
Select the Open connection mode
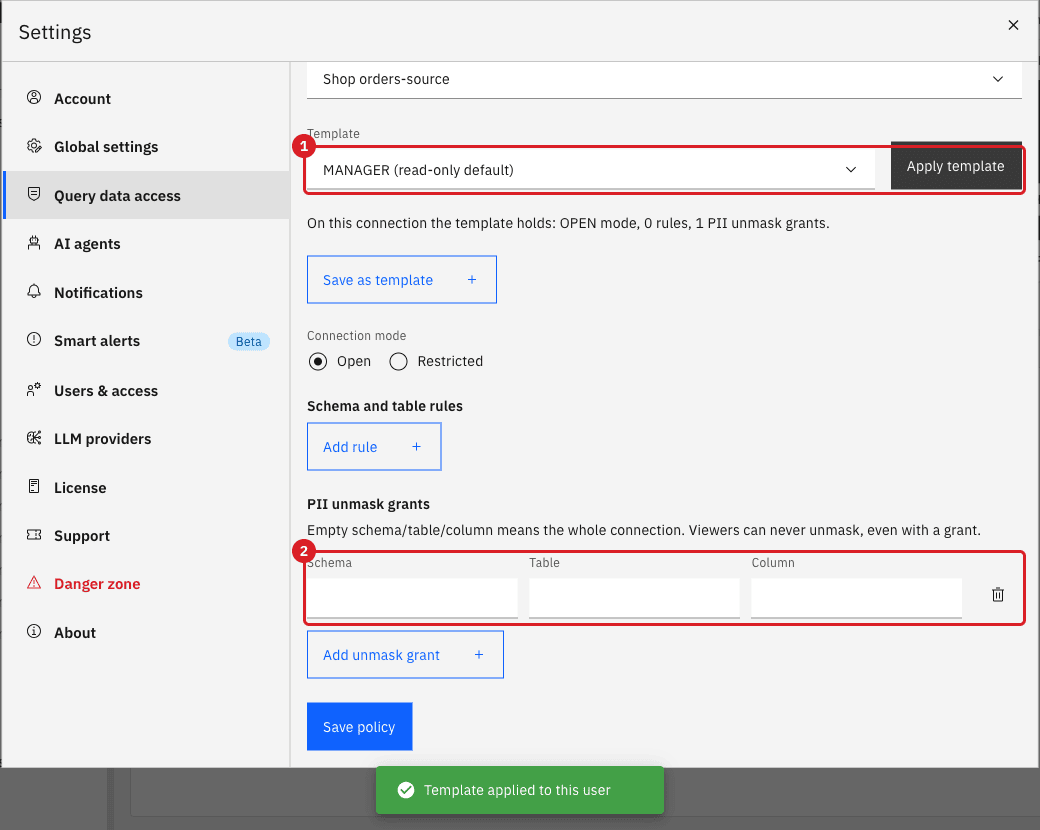(x=318, y=362)
